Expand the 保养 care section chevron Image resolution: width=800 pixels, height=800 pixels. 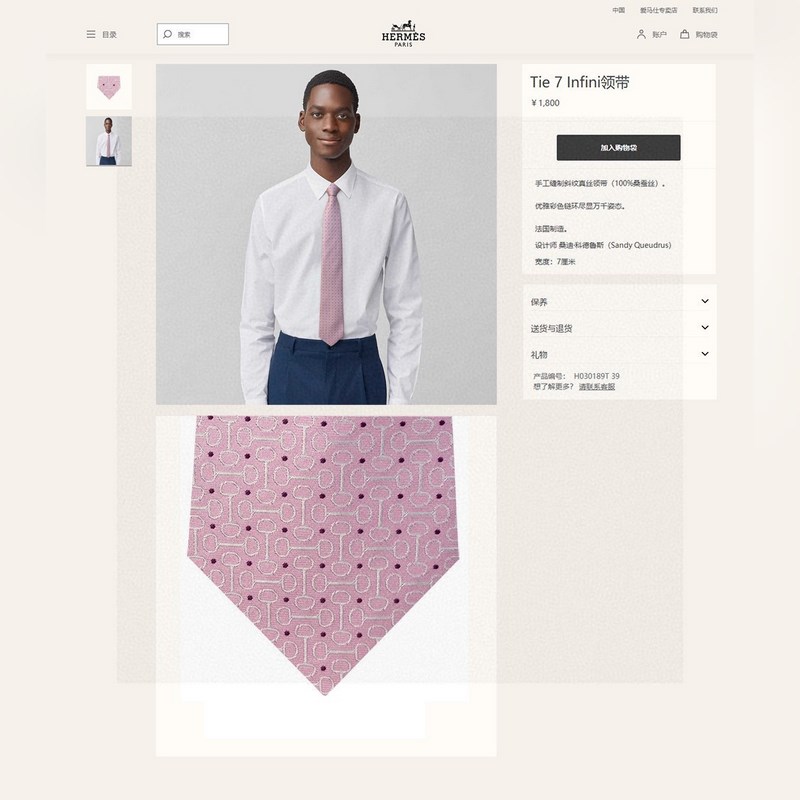[705, 301]
